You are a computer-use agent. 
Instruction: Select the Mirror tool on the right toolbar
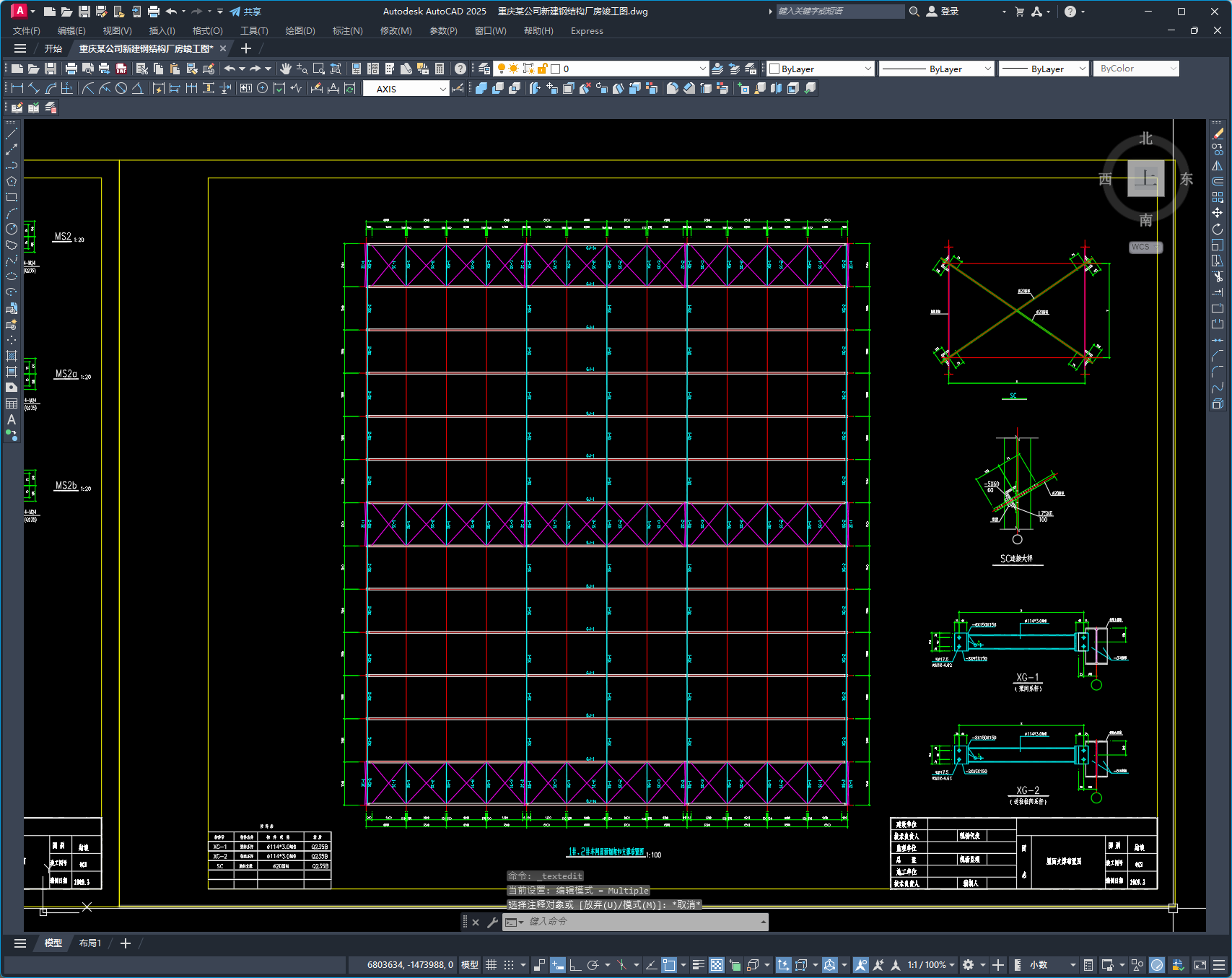pyautogui.click(x=1218, y=165)
